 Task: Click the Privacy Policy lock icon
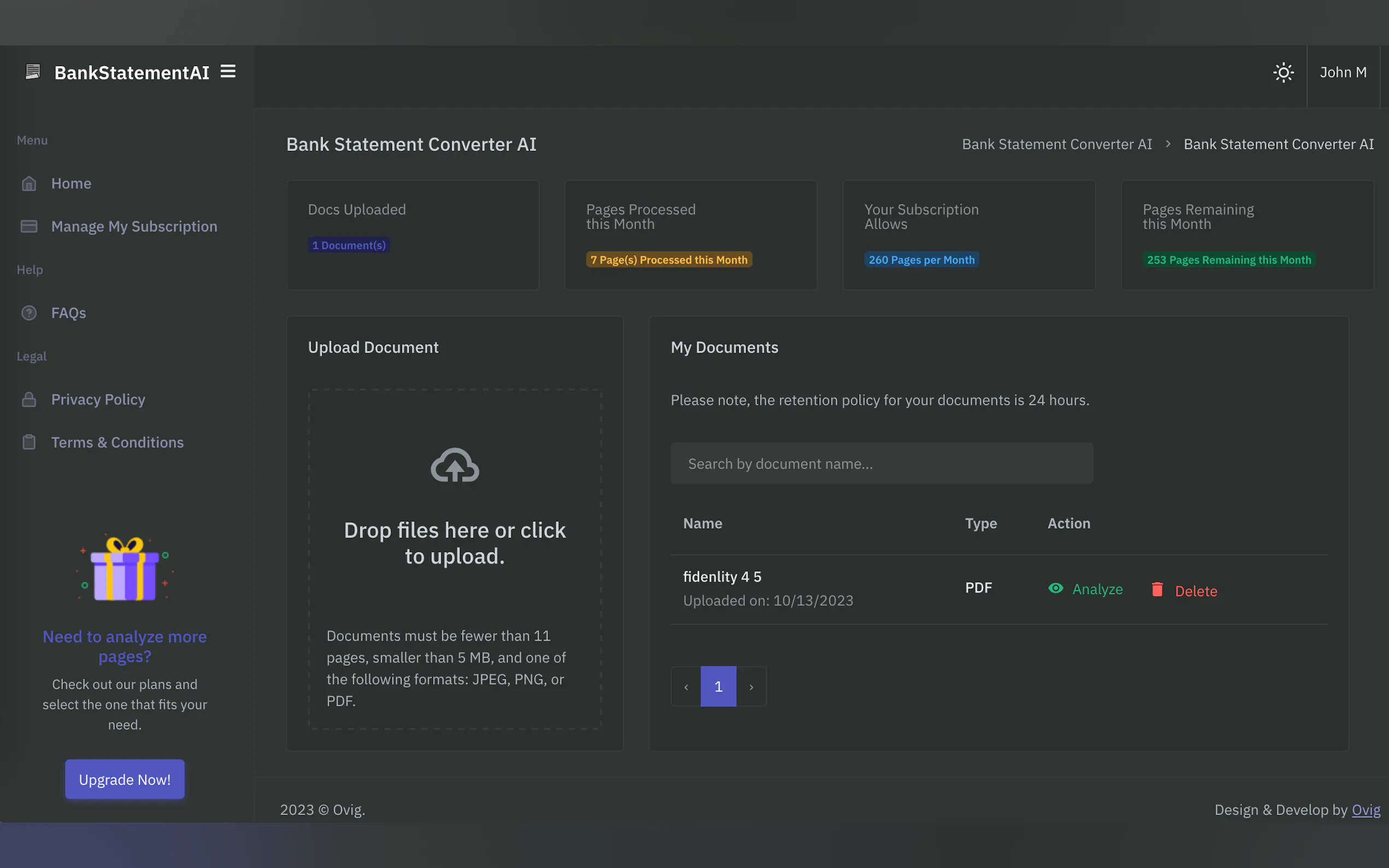(29, 400)
